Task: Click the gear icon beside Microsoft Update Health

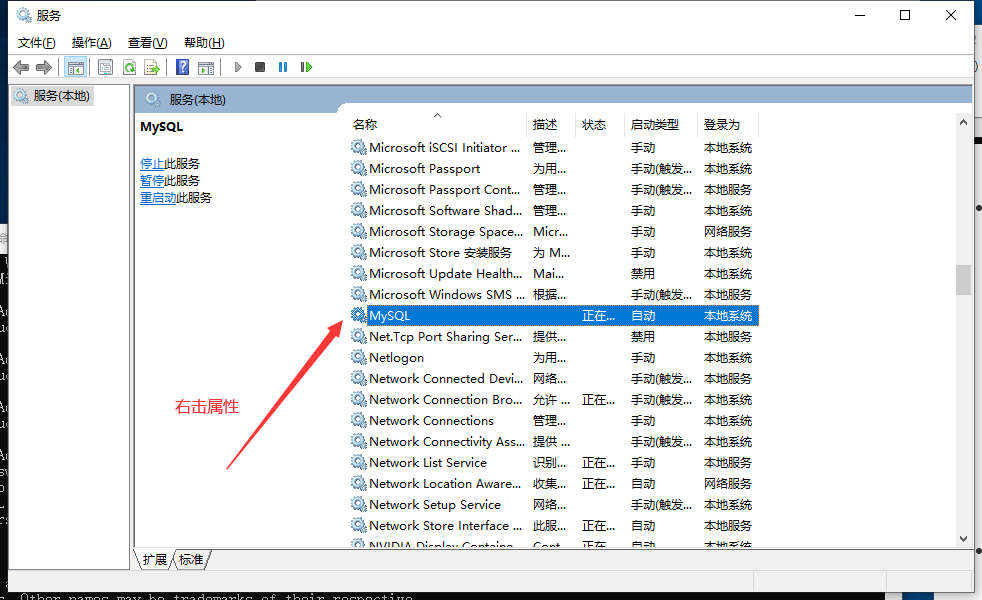Action: click(x=358, y=273)
